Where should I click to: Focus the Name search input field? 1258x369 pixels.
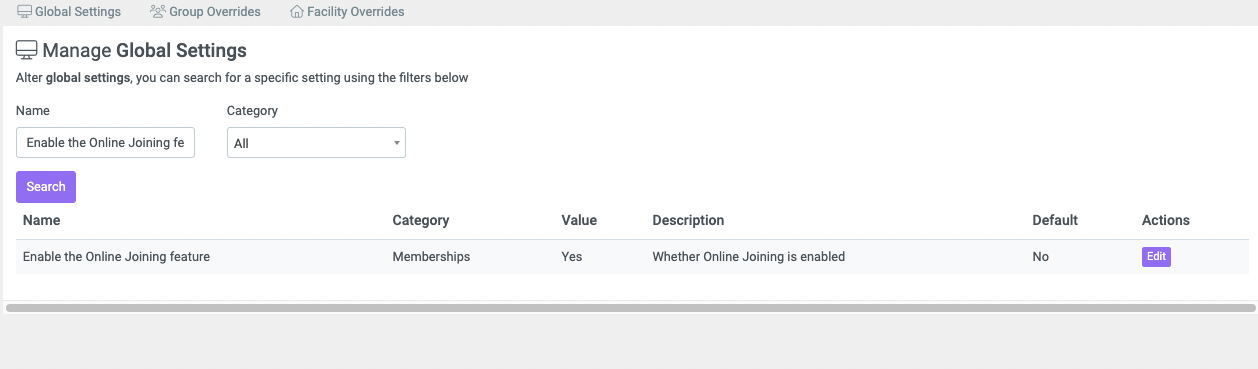106,143
